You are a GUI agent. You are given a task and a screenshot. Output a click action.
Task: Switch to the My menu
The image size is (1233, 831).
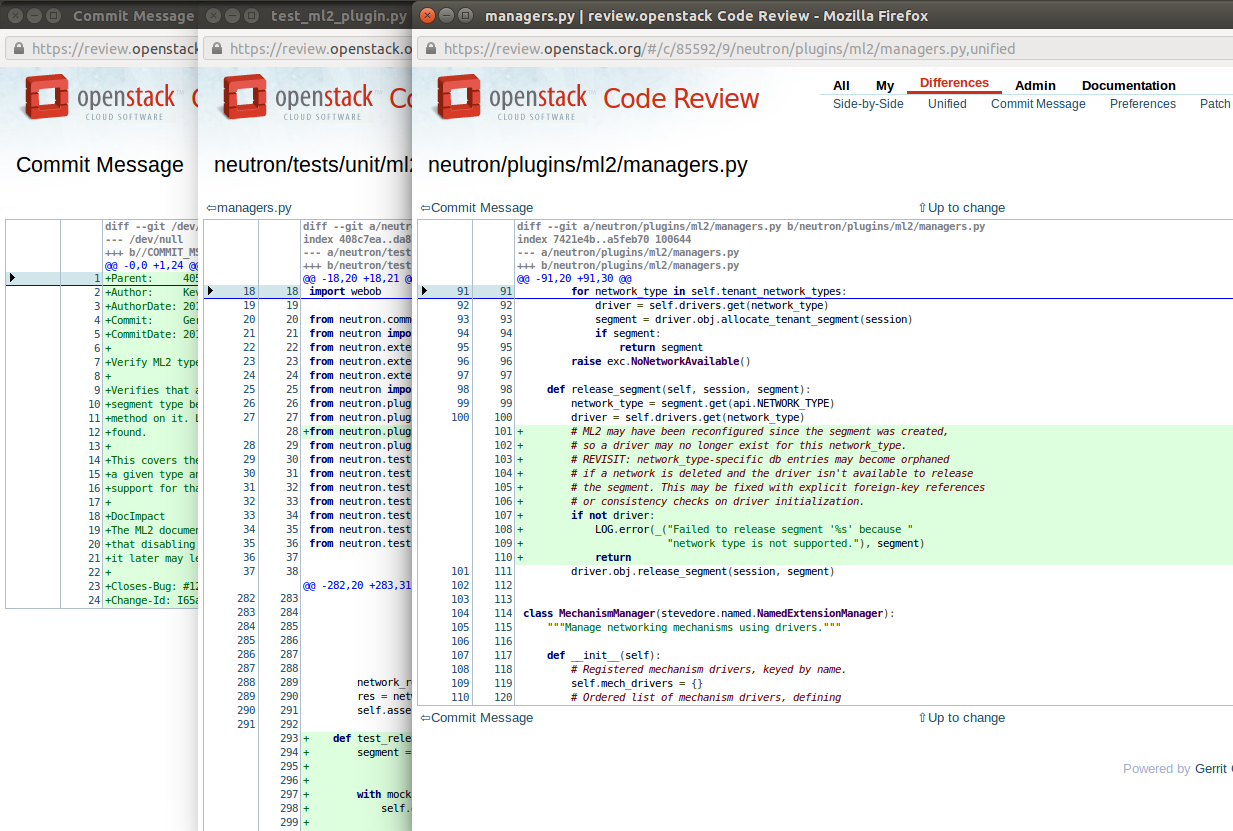[x=885, y=85]
